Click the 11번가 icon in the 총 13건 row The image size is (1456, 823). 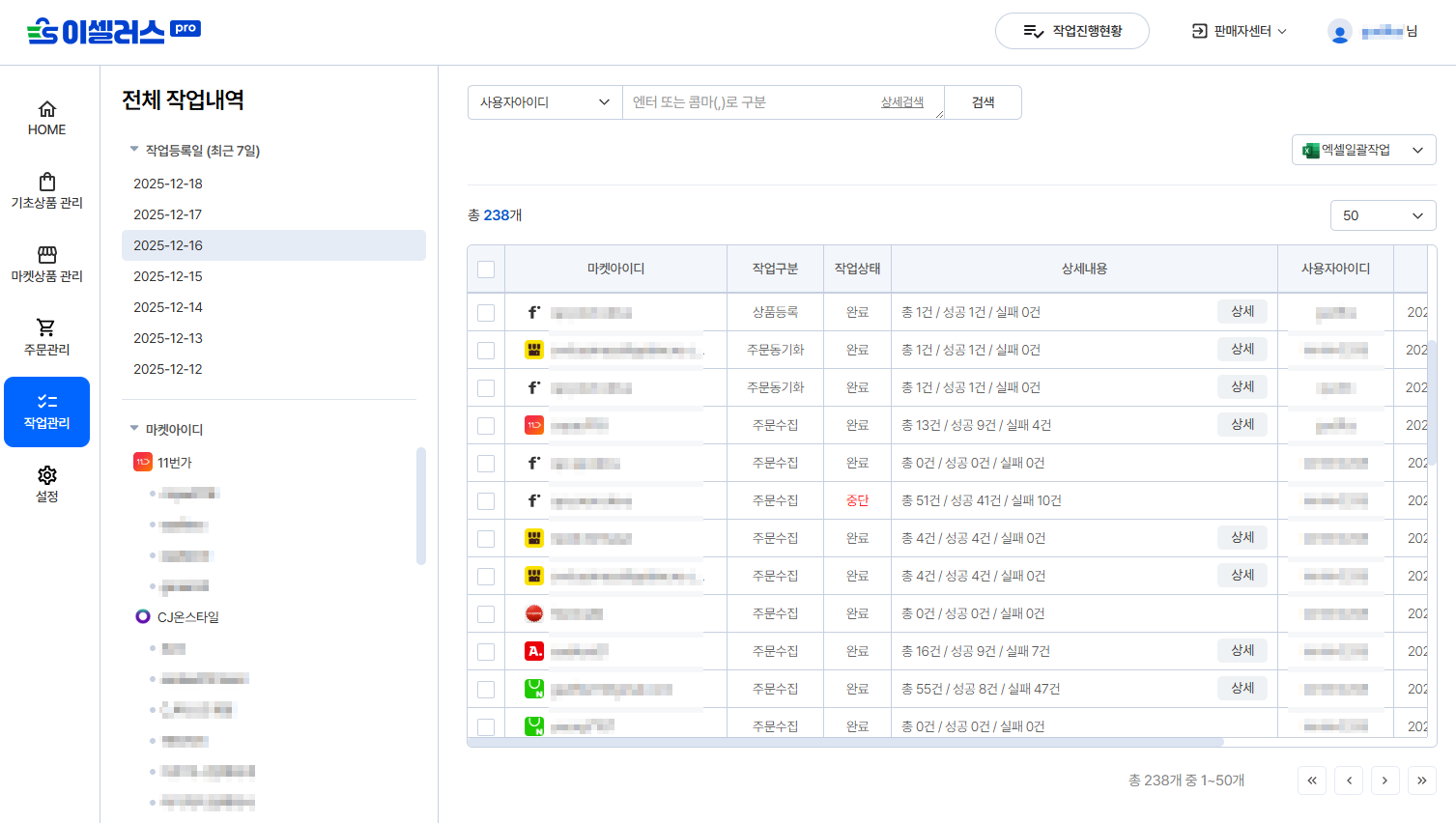534,425
